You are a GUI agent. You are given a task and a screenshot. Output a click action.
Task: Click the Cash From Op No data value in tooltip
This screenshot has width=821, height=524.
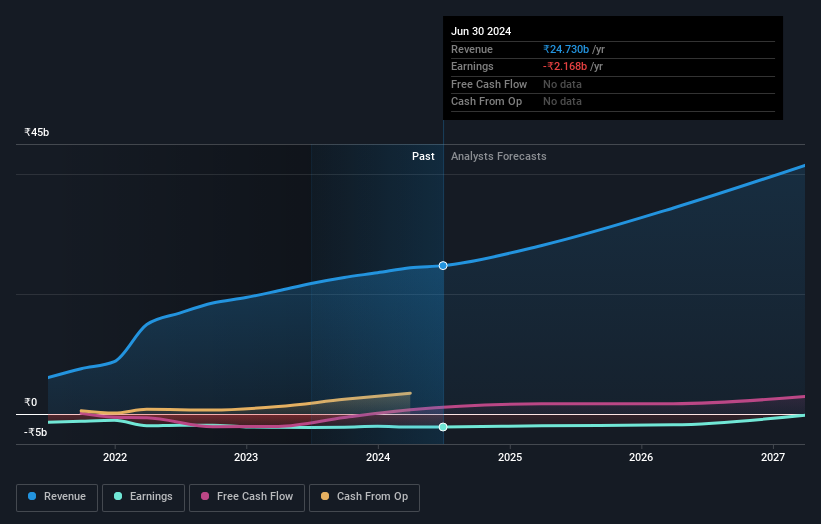coord(562,102)
